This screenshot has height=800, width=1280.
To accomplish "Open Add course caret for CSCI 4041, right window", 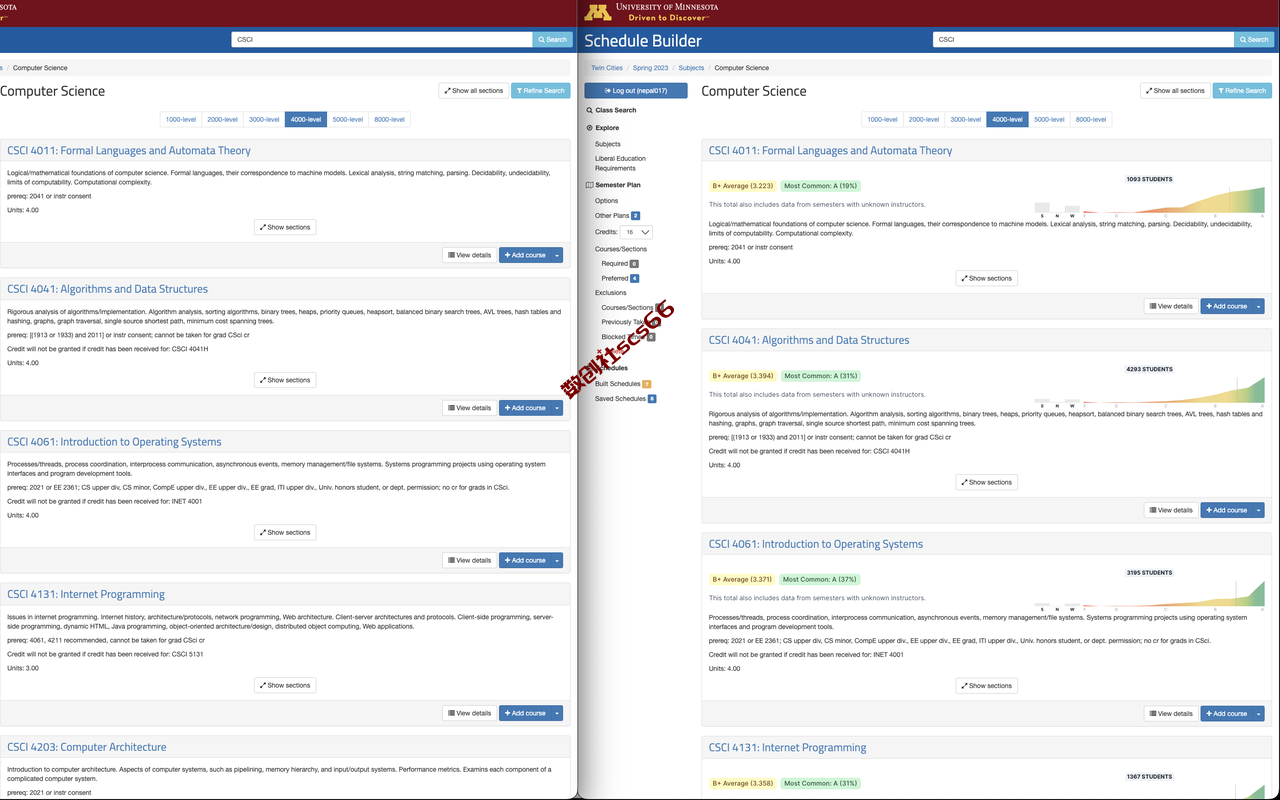I will tap(1258, 510).
